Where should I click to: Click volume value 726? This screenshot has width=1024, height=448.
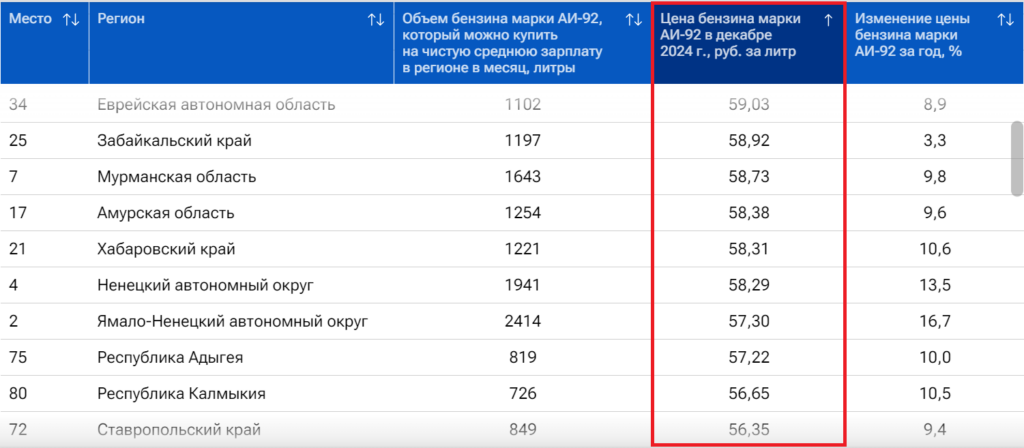[523, 394]
